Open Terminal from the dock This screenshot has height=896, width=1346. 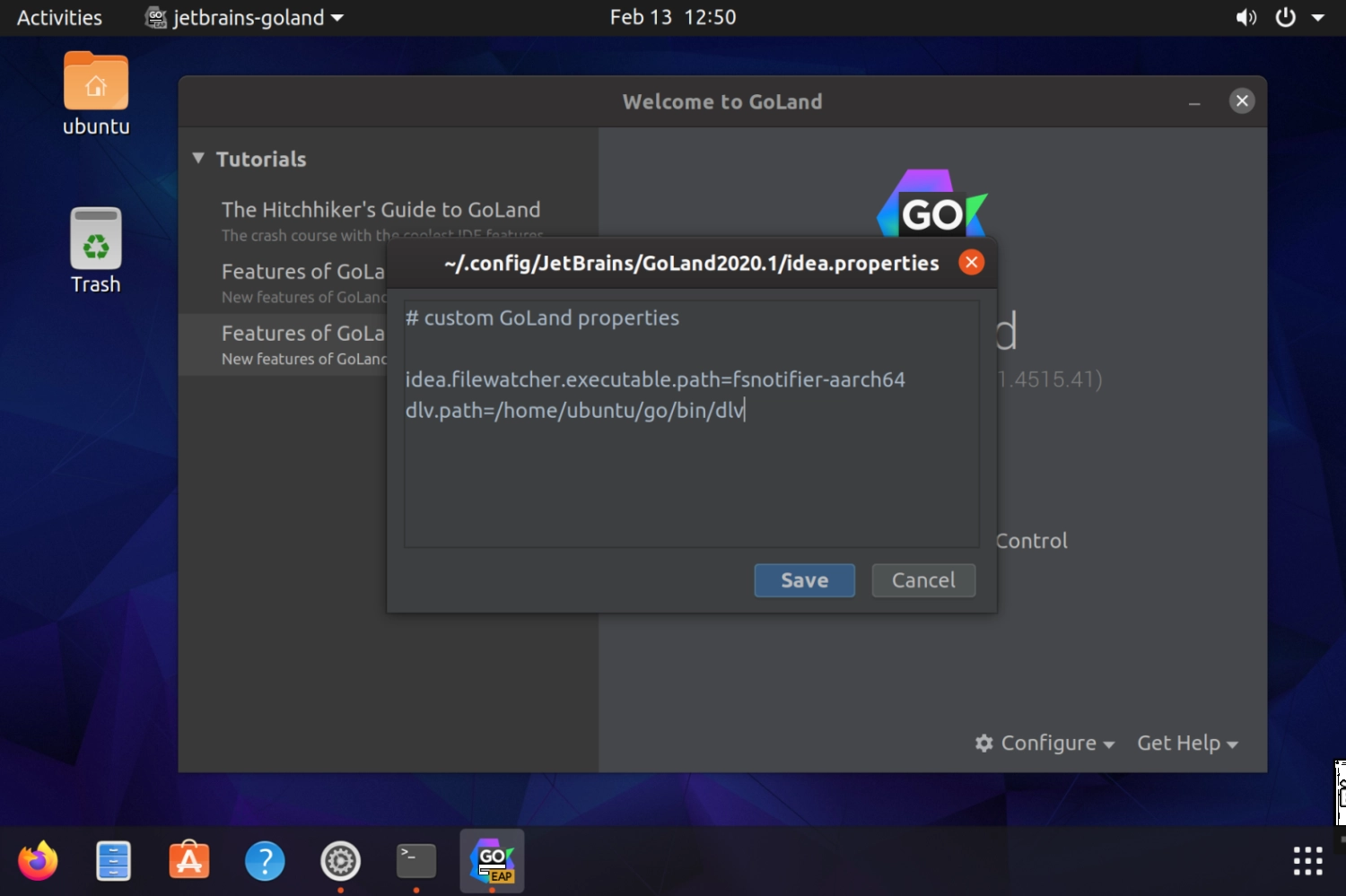pos(416,861)
